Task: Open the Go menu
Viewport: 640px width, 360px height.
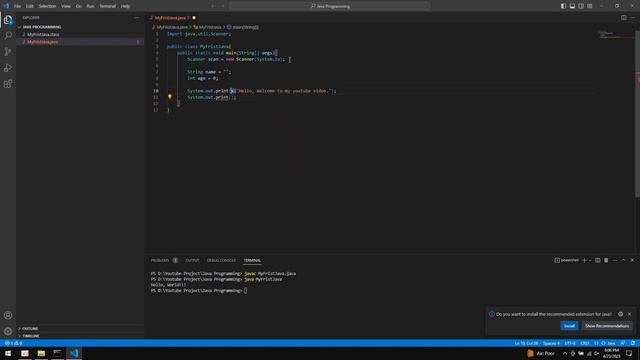Action: [x=78, y=6]
